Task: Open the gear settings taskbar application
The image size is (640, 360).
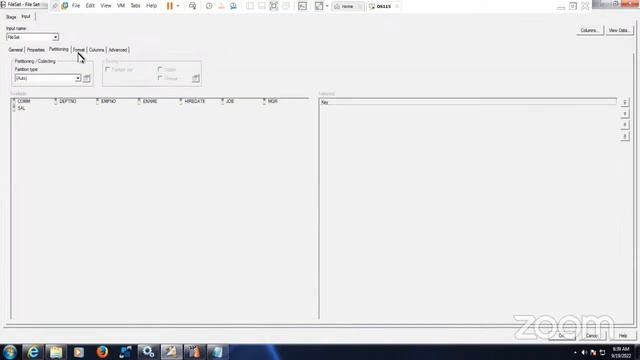Action: [148, 352]
